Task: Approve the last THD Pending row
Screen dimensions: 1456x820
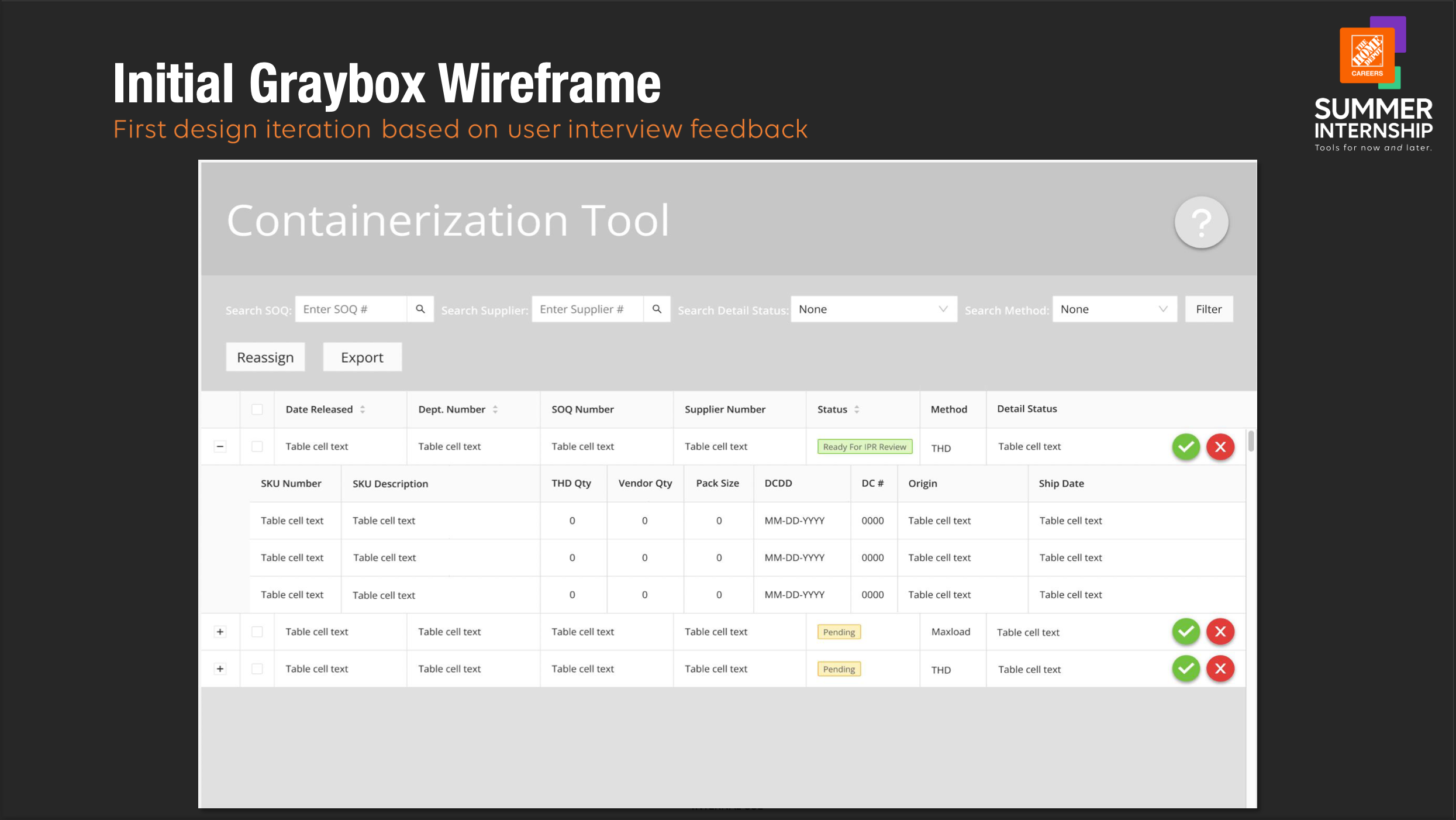Action: point(1186,669)
